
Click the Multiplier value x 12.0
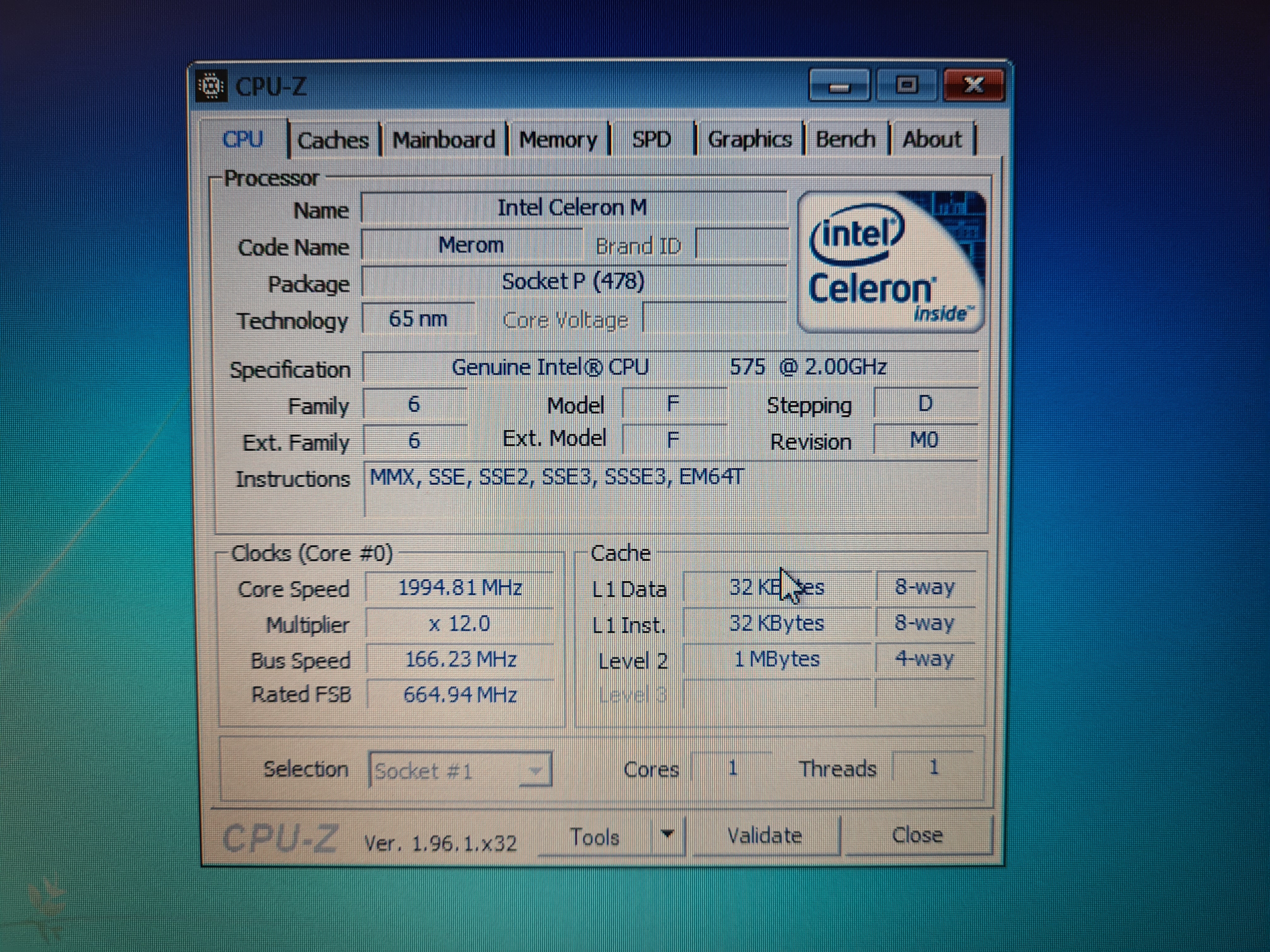[460, 624]
